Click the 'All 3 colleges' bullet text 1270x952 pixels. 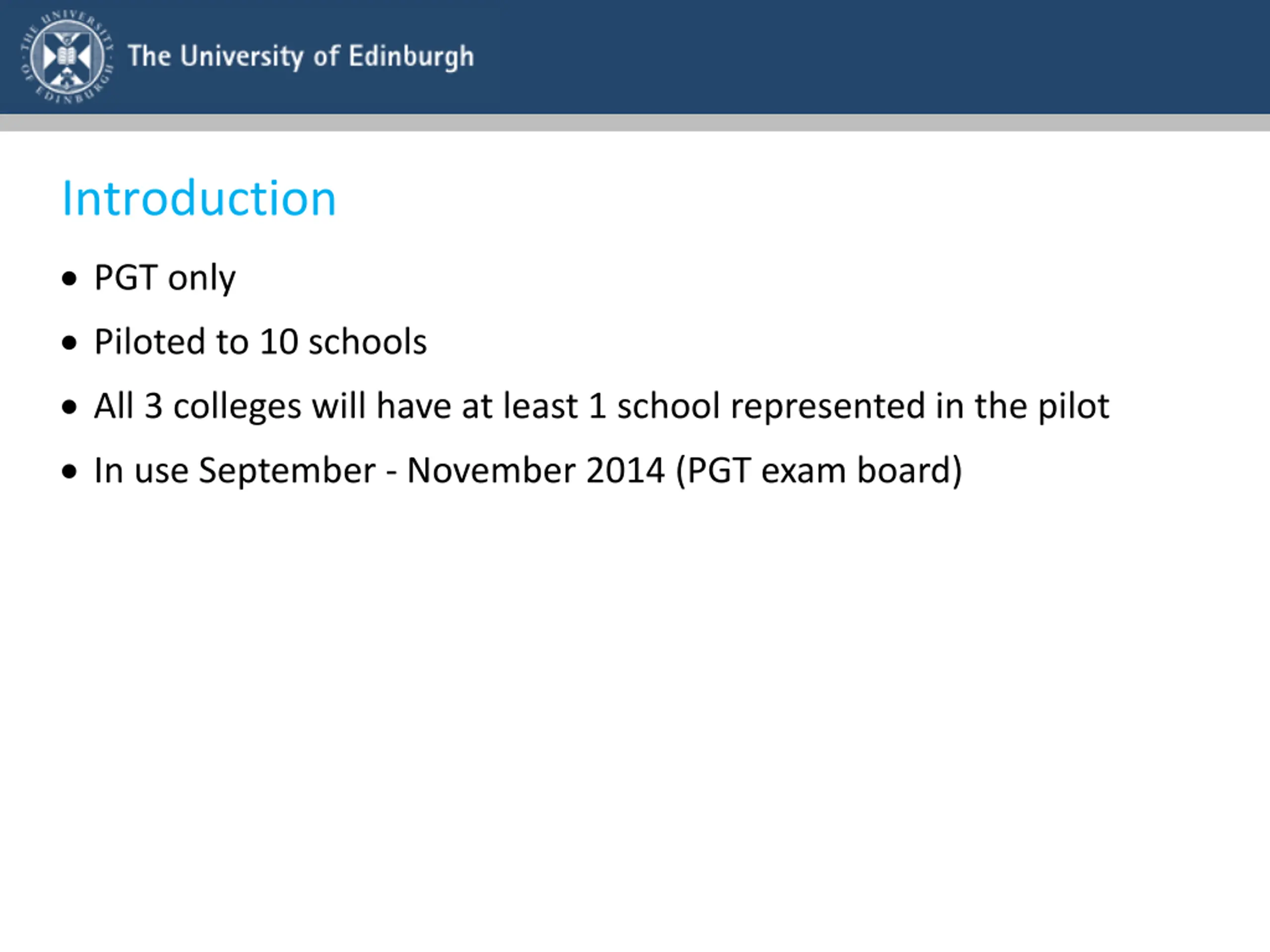click(602, 407)
